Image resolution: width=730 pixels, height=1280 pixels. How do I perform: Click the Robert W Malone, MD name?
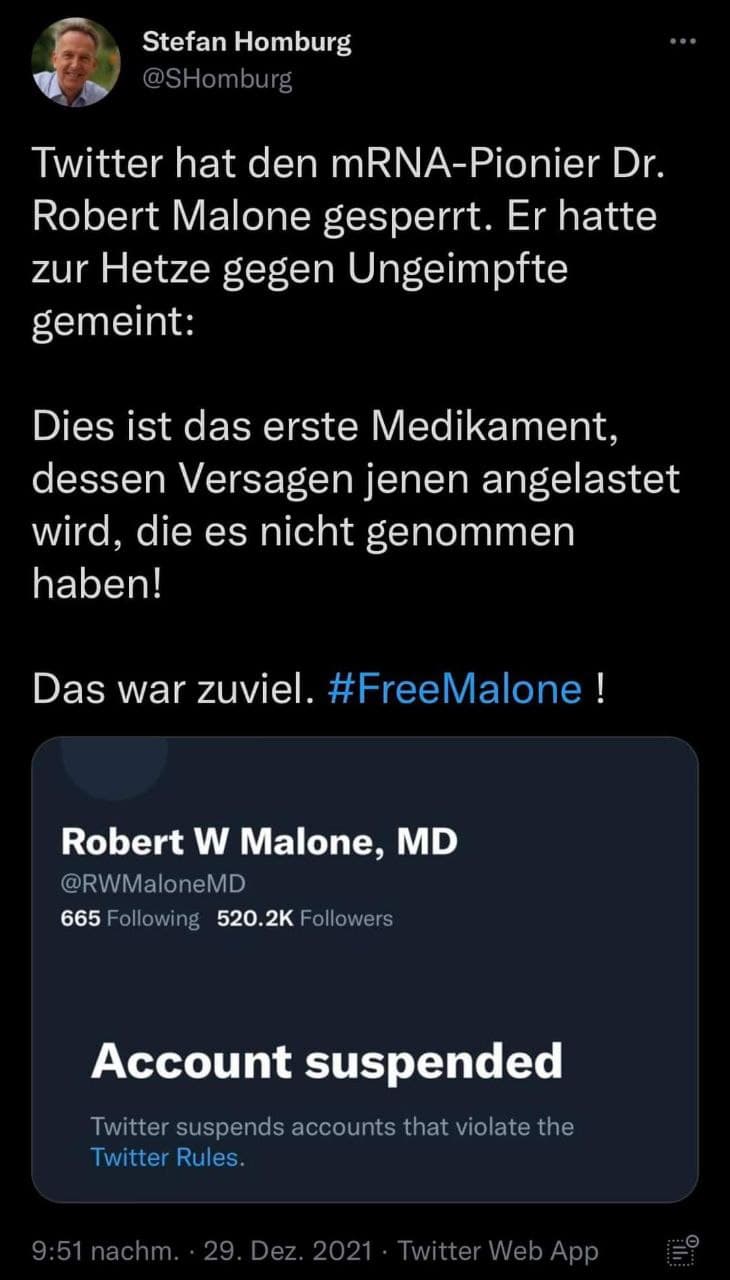click(259, 842)
